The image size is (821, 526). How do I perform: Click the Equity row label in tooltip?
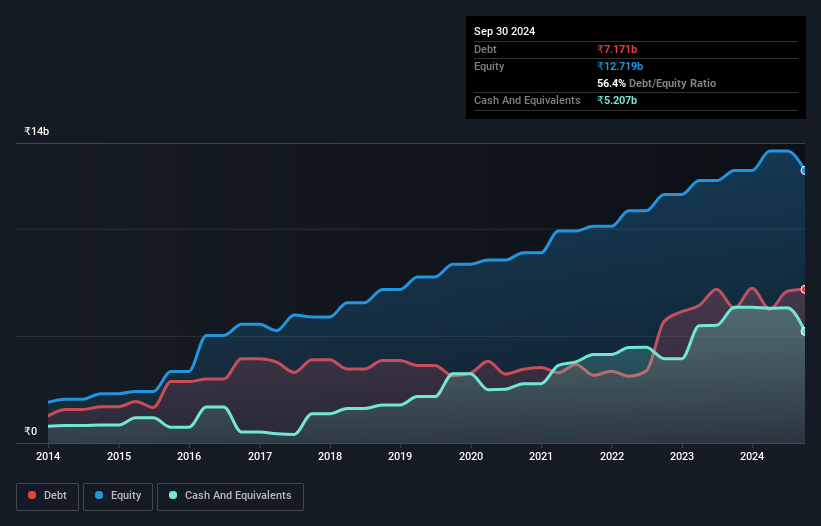[489, 66]
